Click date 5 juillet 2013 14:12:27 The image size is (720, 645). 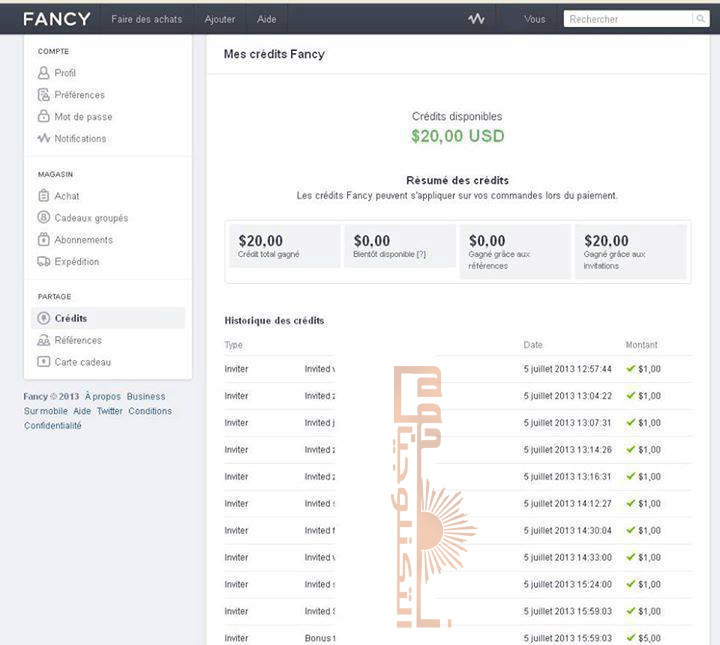click(x=568, y=504)
